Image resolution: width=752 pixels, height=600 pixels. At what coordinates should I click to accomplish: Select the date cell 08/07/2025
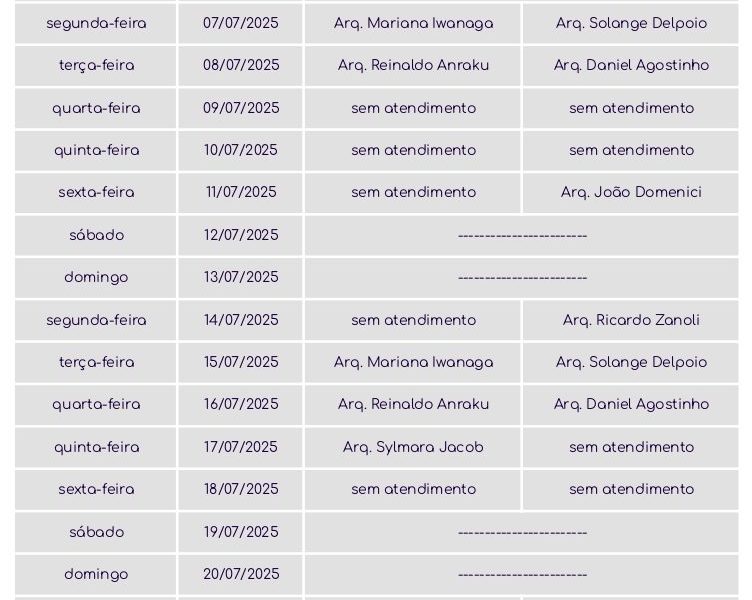pos(240,65)
